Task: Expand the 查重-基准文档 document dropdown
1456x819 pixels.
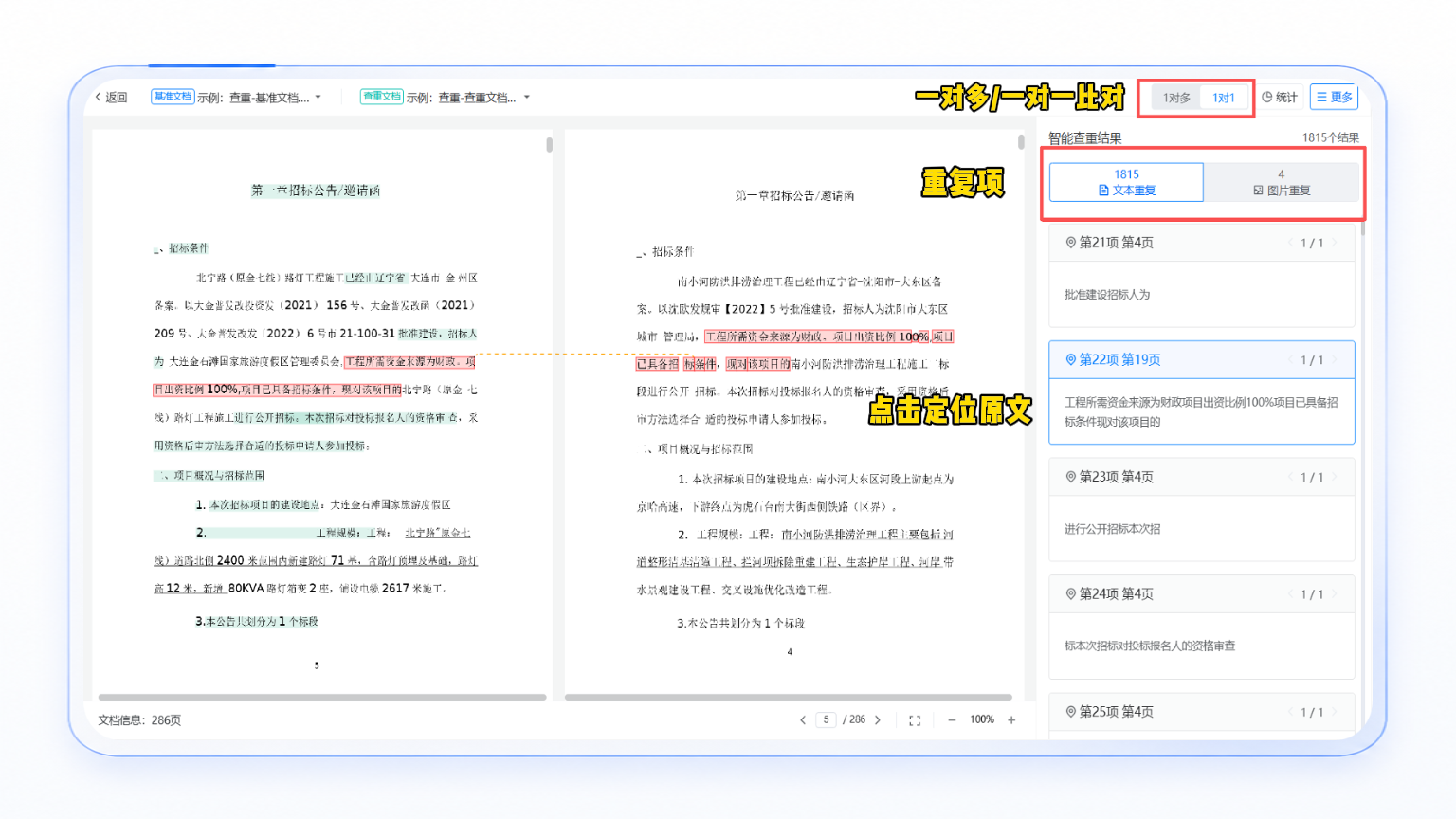Action: pos(318,98)
